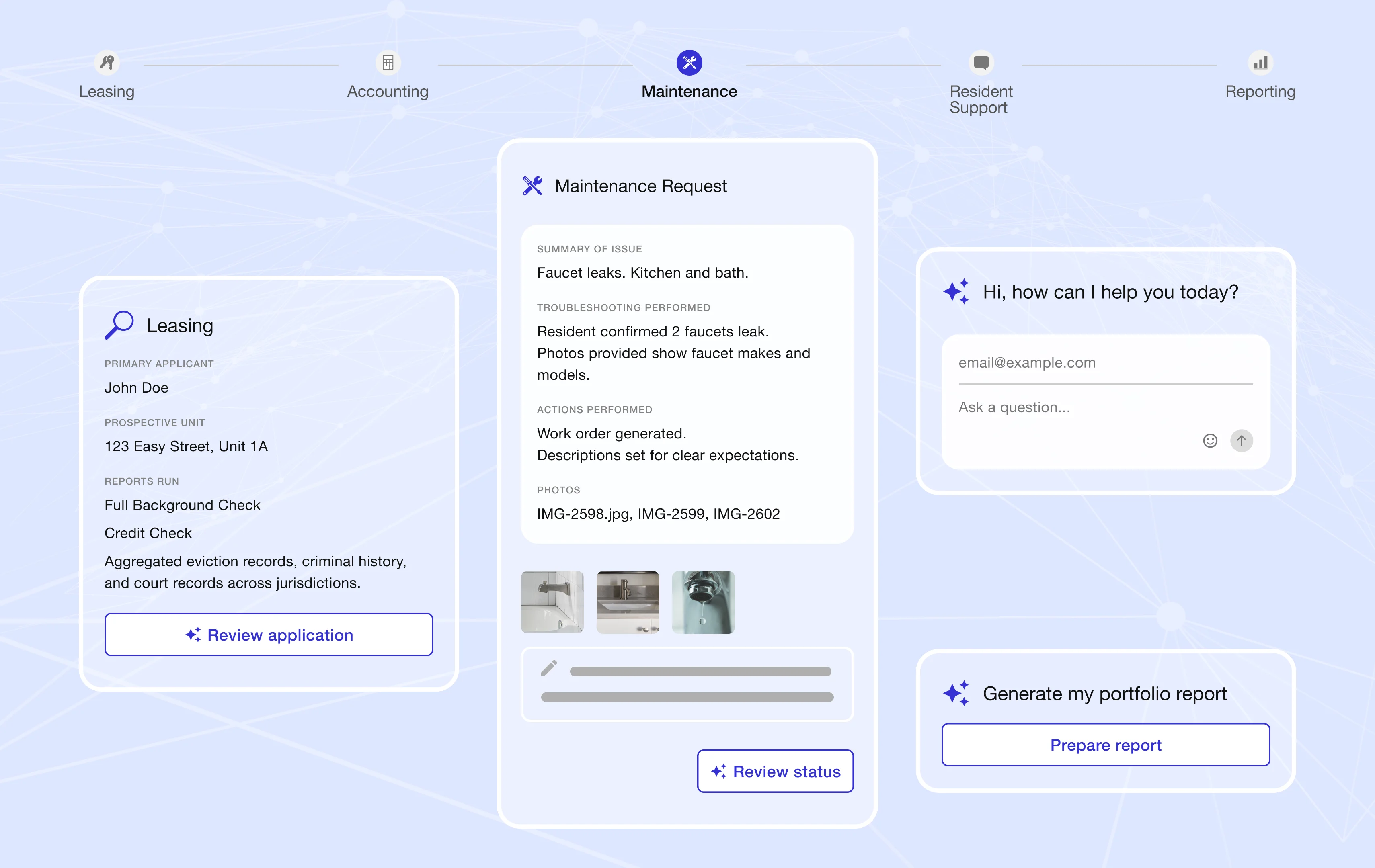Open the dripping faucet close-up thumbnail
Screen dimensions: 1375x868
click(x=703, y=602)
